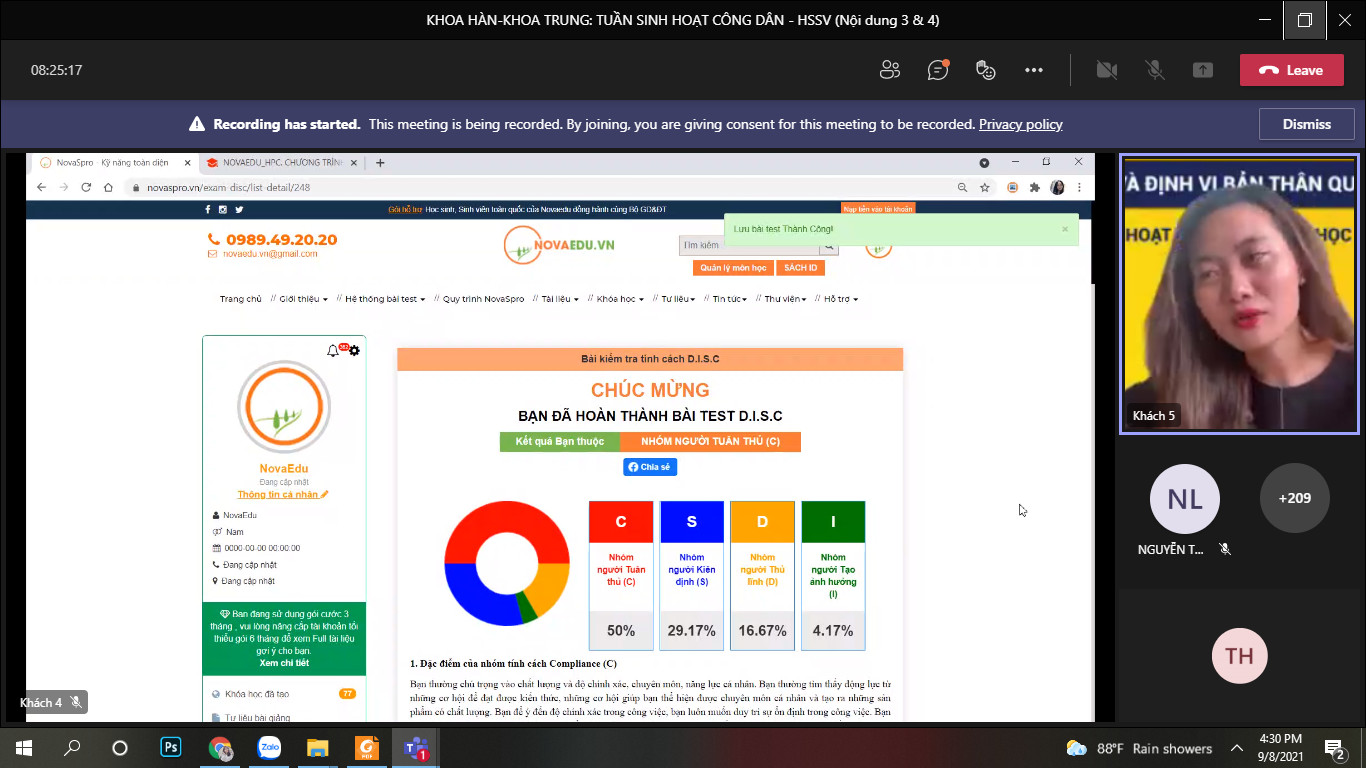Image resolution: width=1366 pixels, height=768 pixels.
Task: Open the participants list icon
Action: [x=889, y=70]
